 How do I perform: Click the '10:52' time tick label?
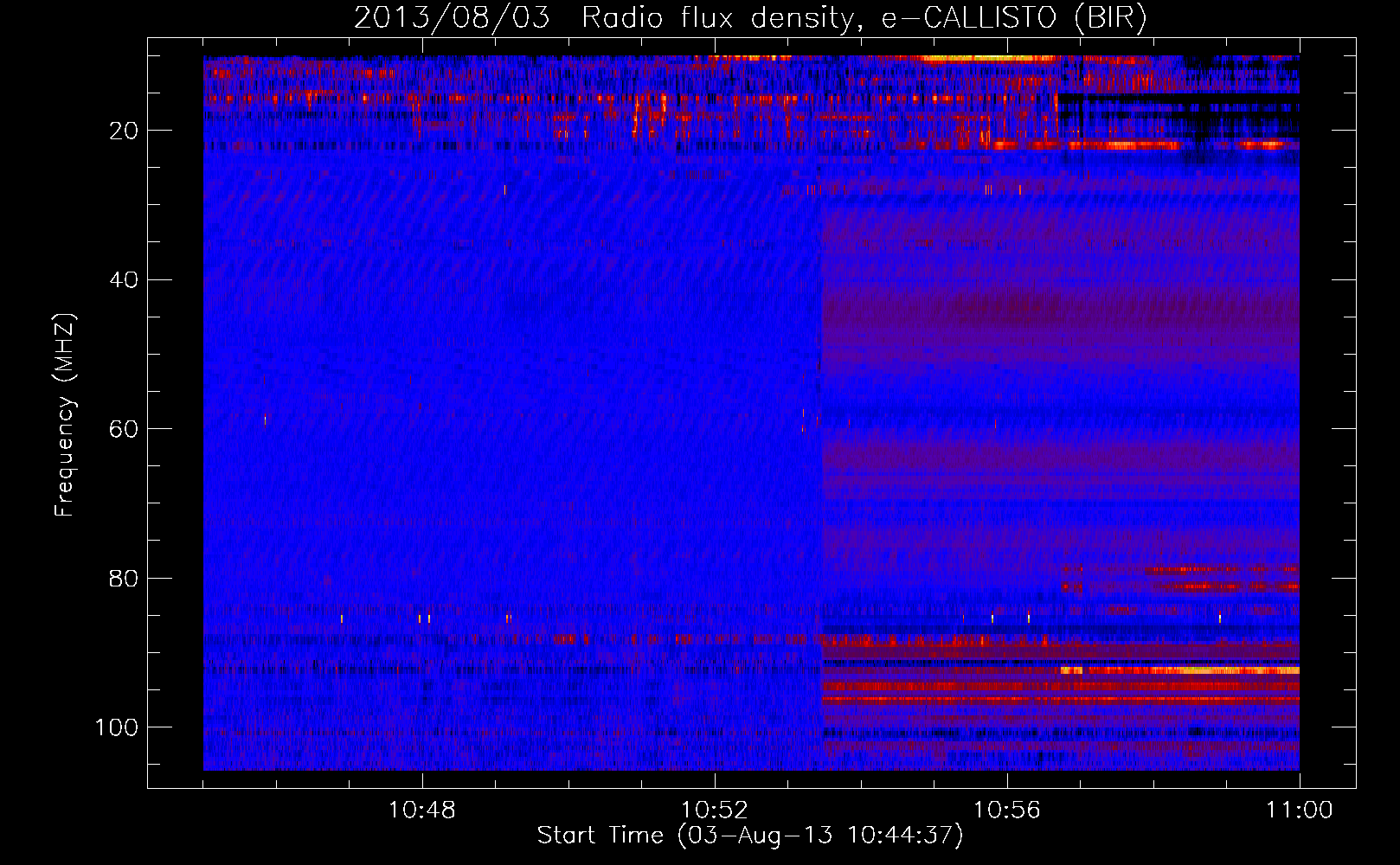tap(715, 811)
